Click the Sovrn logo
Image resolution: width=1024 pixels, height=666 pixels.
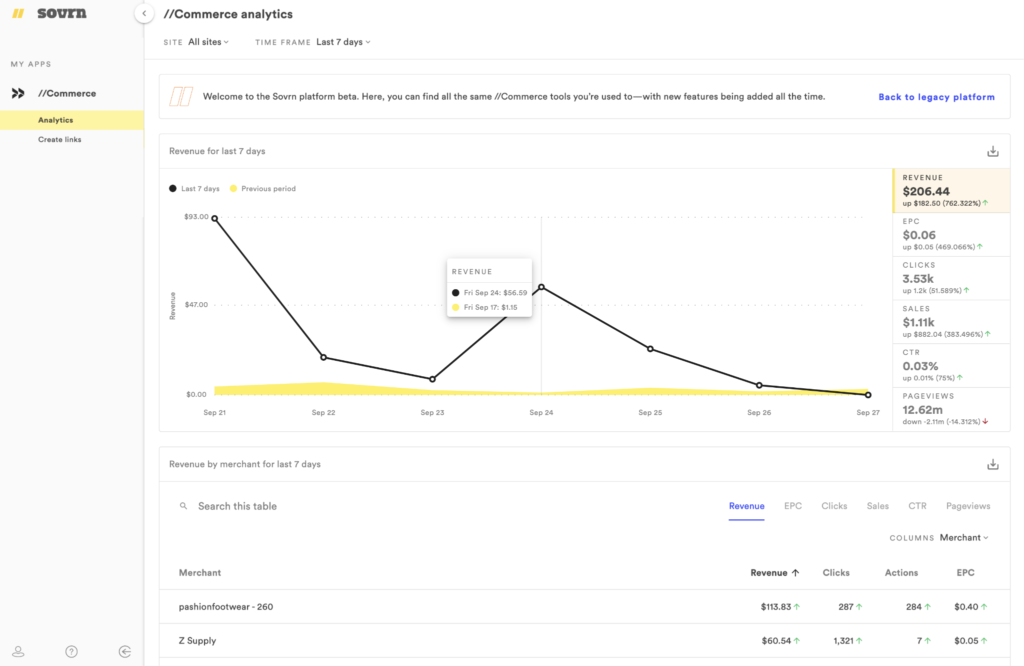tap(49, 13)
